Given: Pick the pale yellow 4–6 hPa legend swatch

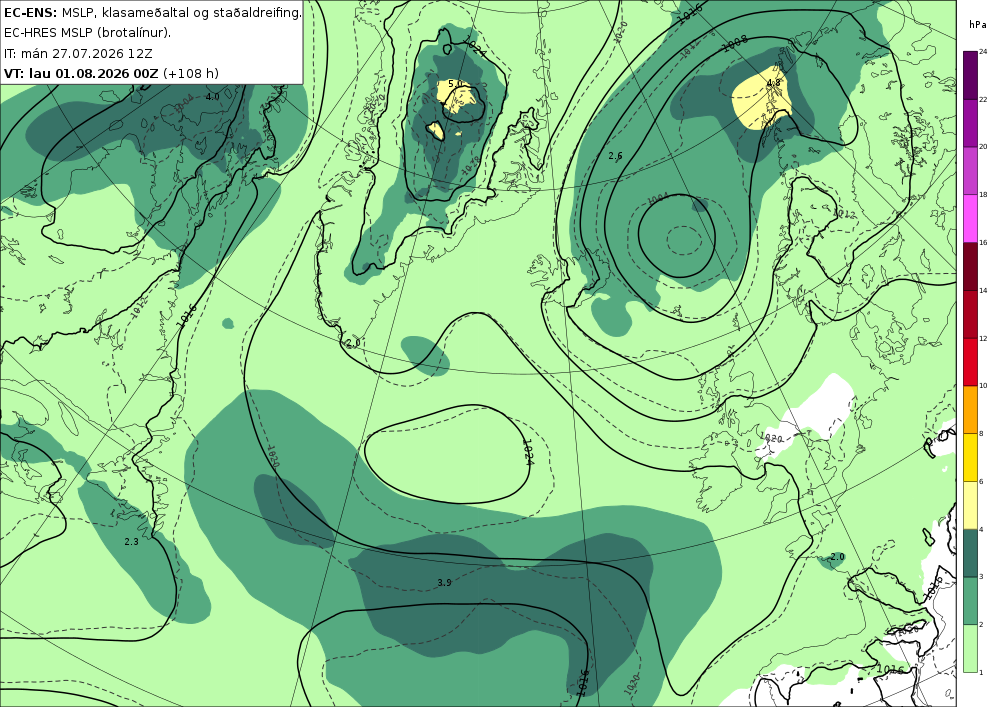Looking at the screenshot, I should 971,505.
